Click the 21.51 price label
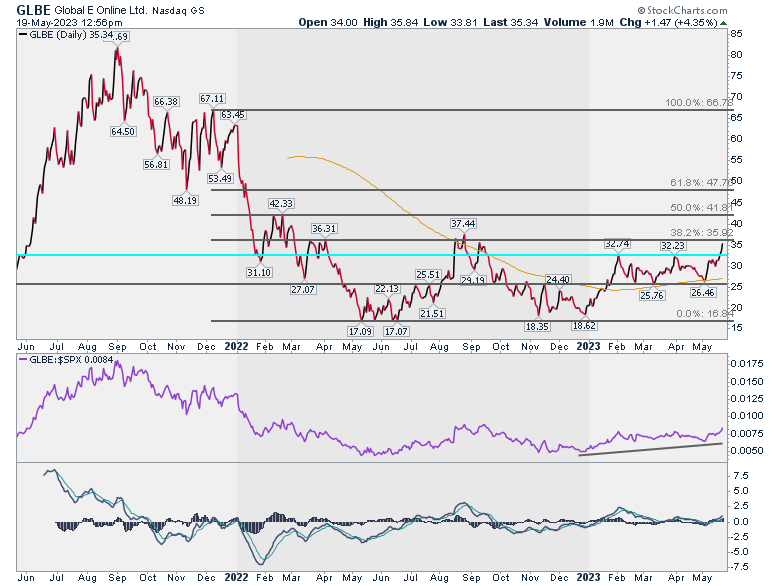The height and width of the screenshot is (586, 780). tap(432, 313)
